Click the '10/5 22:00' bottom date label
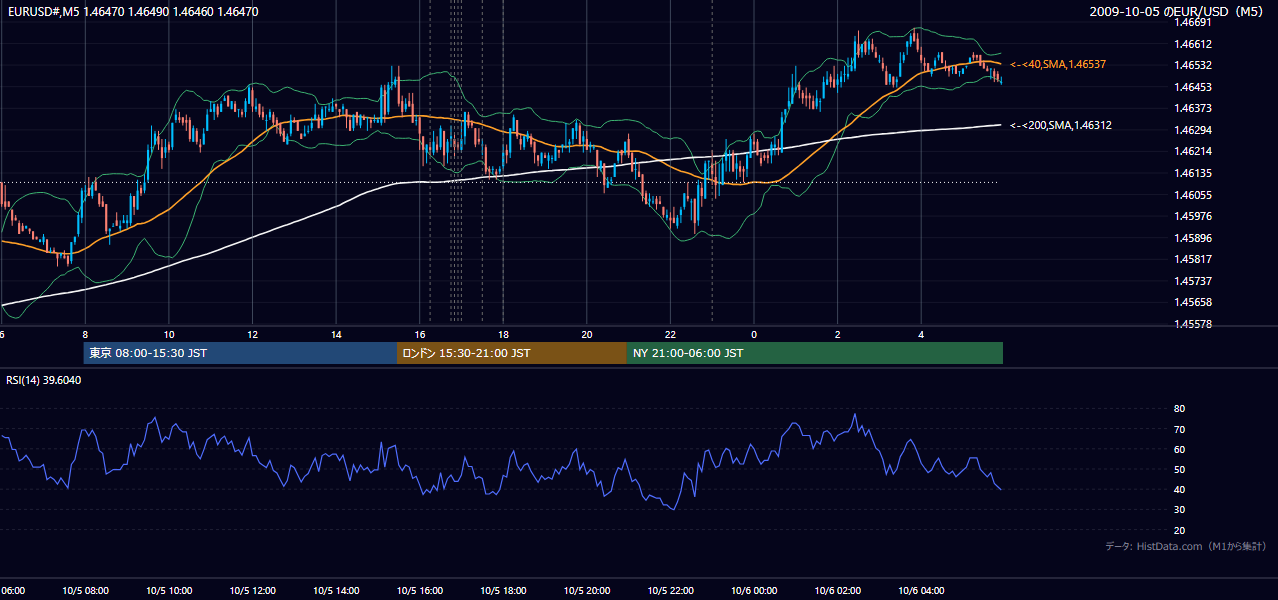The height and width of the screenshot is (600, 1278). 670,591
